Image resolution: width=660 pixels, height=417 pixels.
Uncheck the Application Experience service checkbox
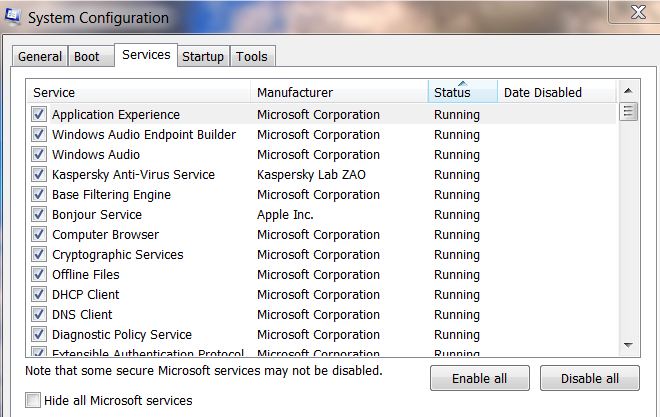tap(39, 115)
